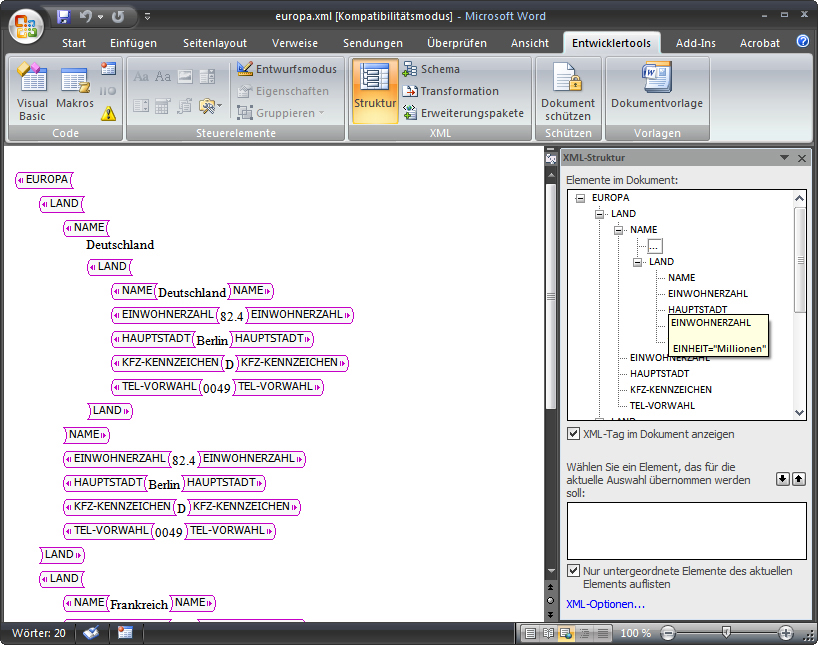Open the legacy tools control
818x645 pixels.
click(x=210, y=106)
